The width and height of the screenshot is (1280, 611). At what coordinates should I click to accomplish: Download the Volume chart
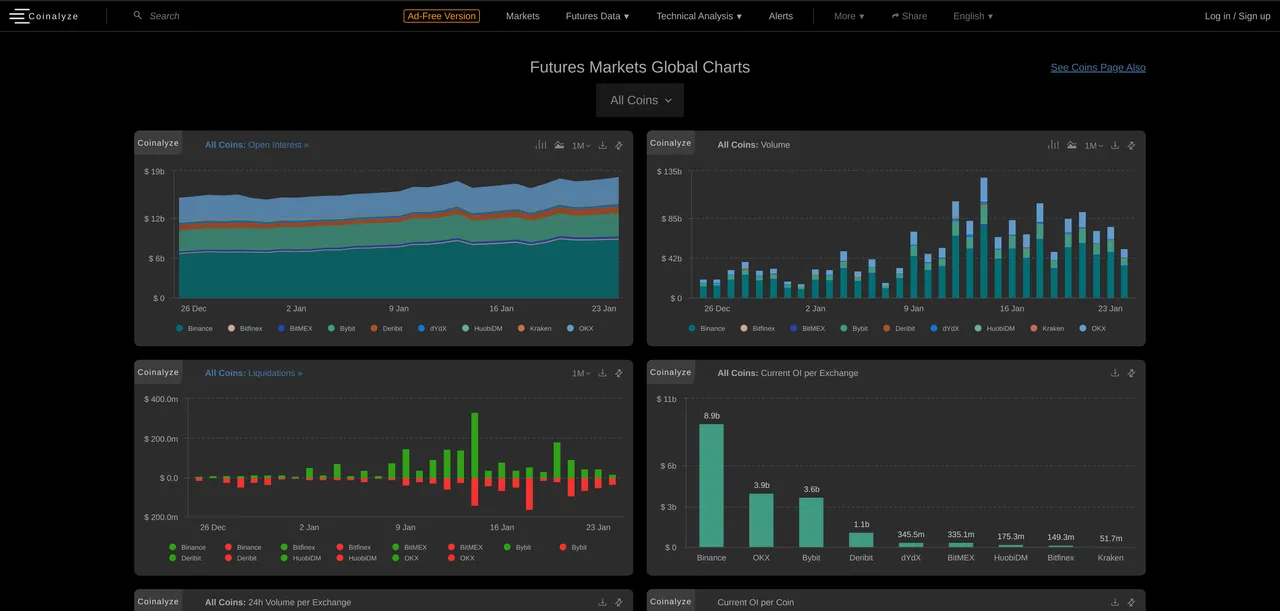tap(1114, 145)
